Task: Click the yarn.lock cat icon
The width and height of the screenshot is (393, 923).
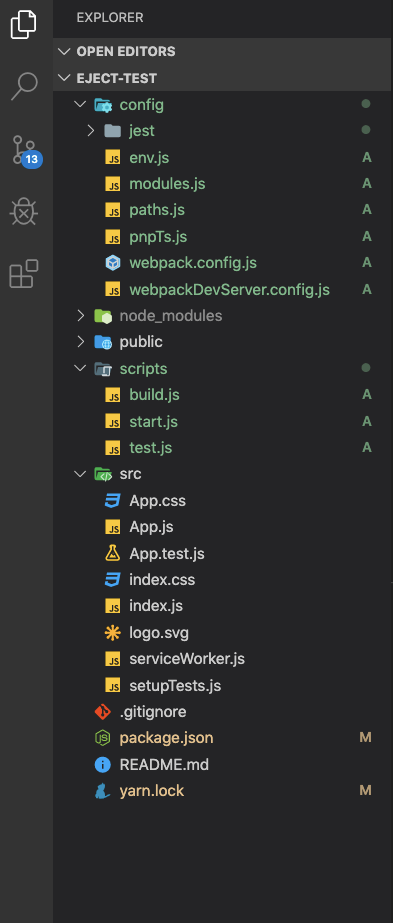Action: [102, 791]
